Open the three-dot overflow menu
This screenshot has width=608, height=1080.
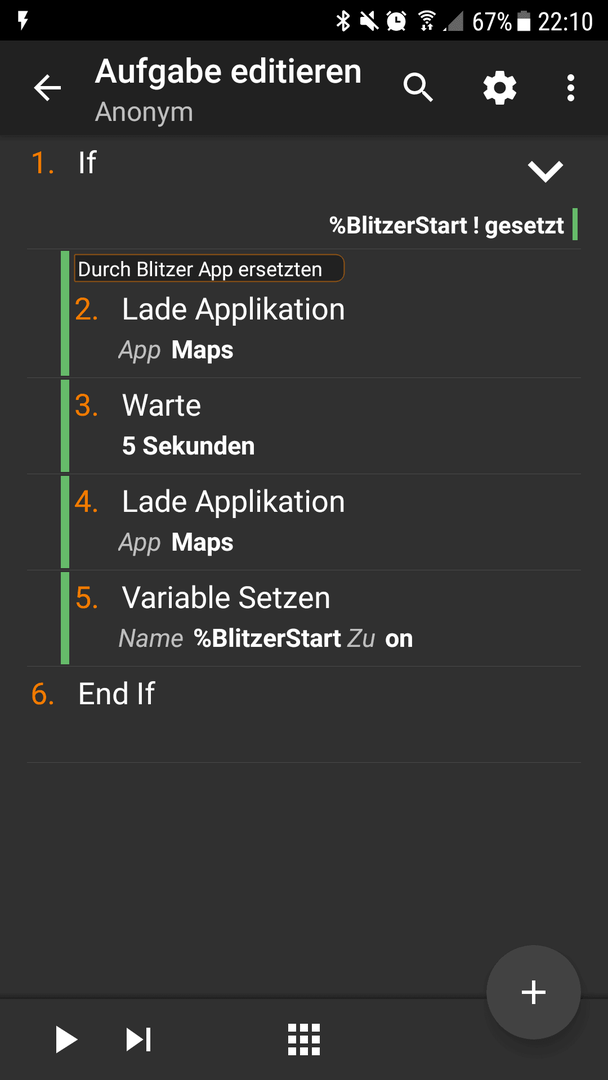[x=570, y=88]
